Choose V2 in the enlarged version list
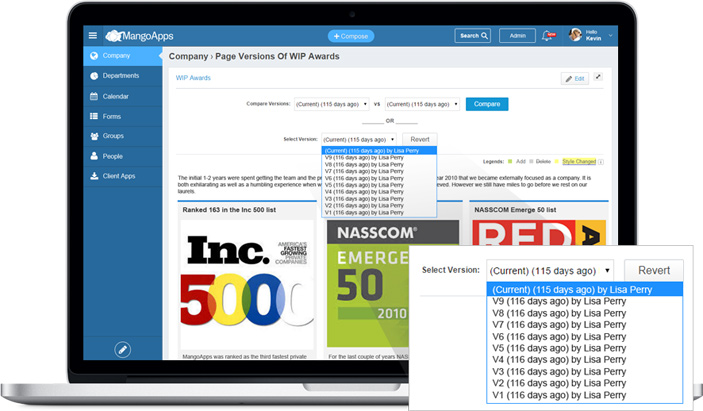Image resolution: width=703 pixels, height=411 pixels. click(x=585, y=383)
